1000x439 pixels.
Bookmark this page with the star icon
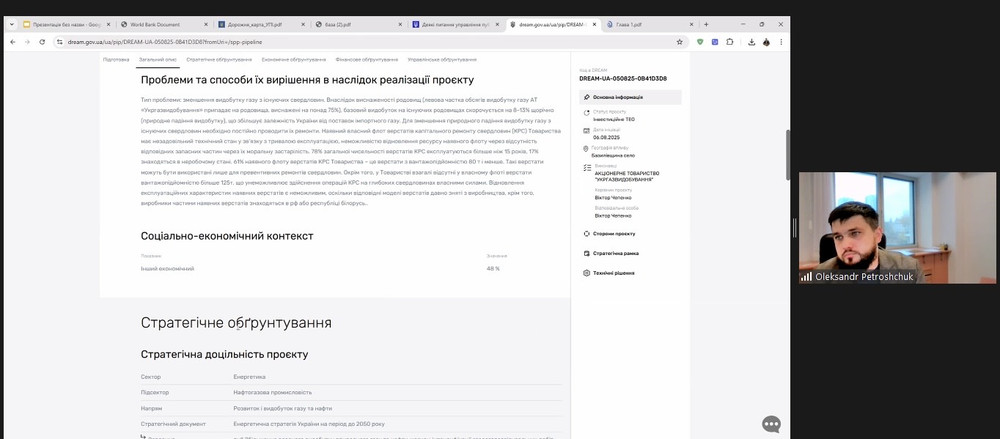click(680, 42)
